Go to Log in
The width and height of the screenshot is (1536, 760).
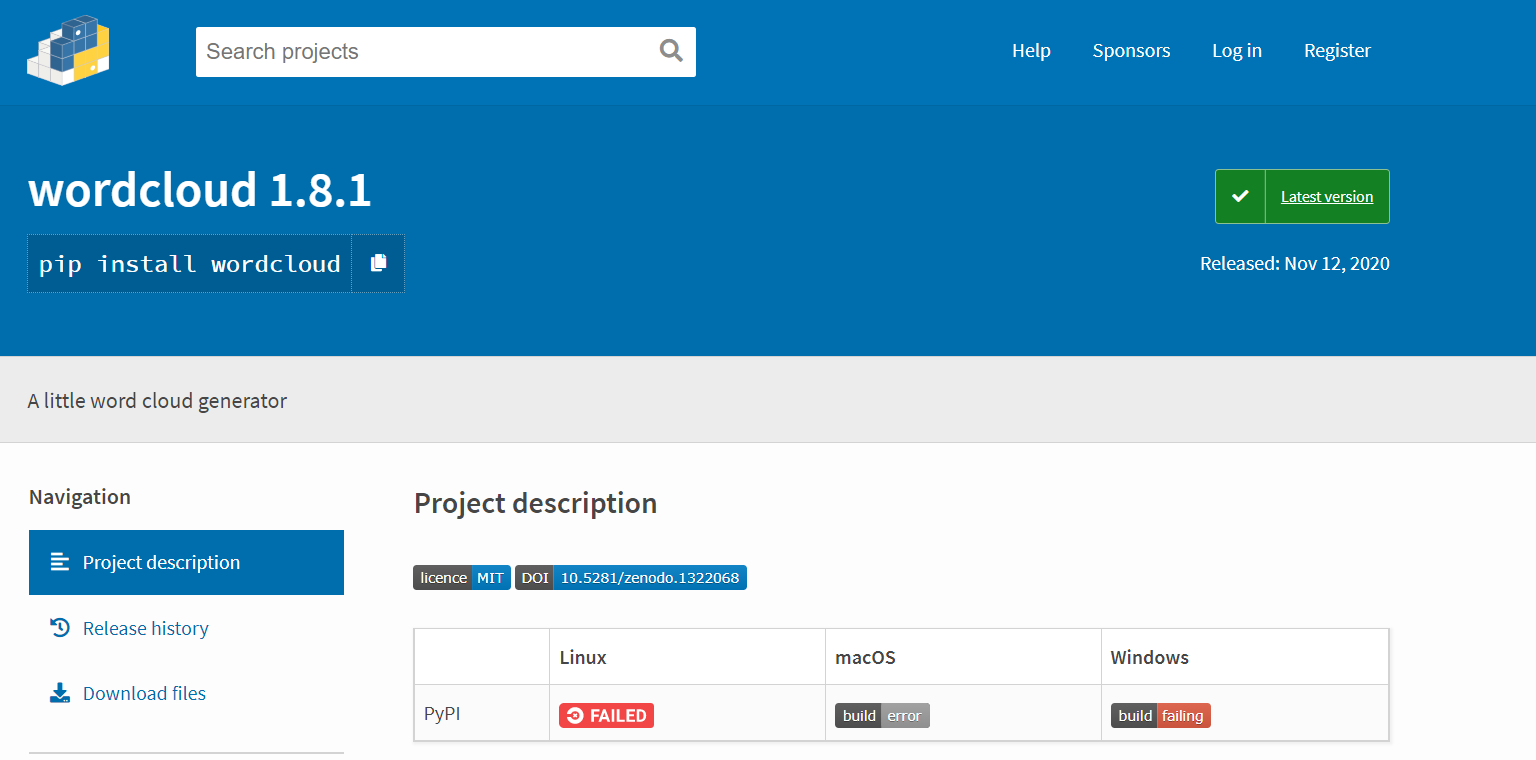pos(1237,51)
